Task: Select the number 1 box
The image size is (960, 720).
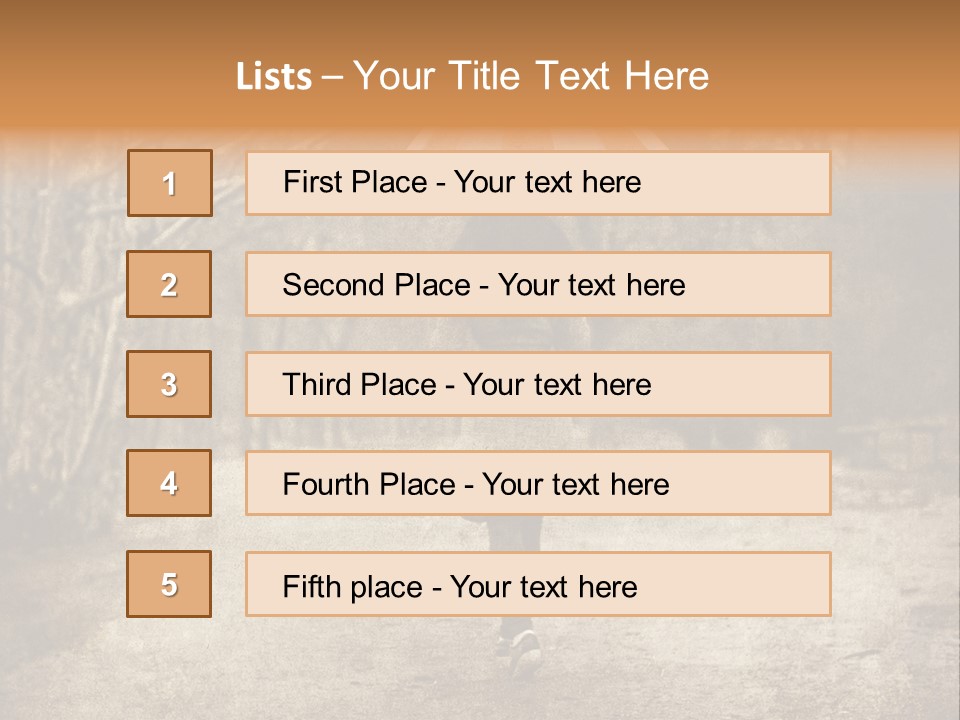Action: 170,183
